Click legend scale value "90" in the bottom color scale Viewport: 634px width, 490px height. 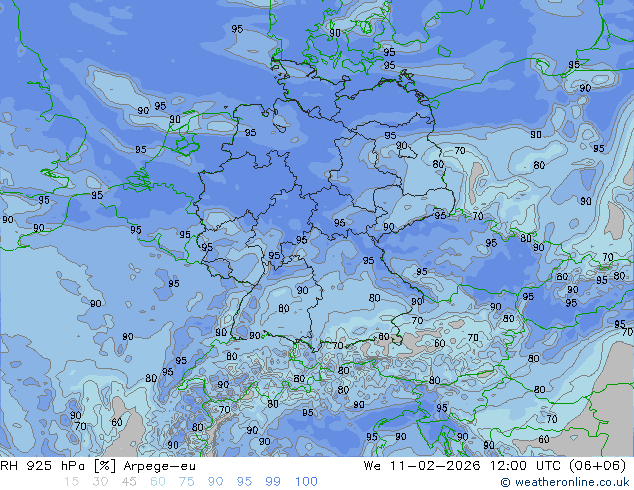point(215,482)
